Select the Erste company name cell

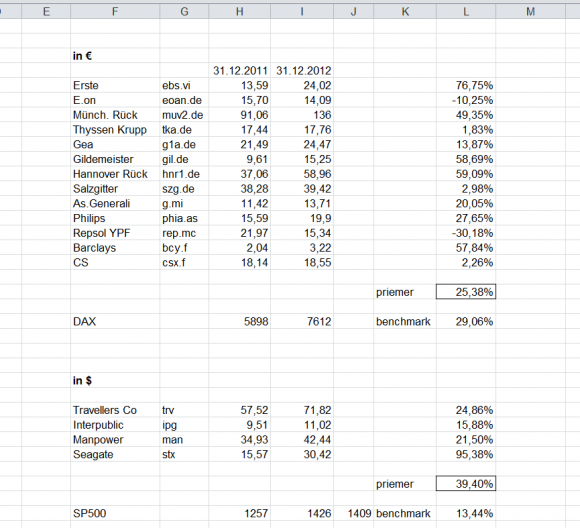115,85
